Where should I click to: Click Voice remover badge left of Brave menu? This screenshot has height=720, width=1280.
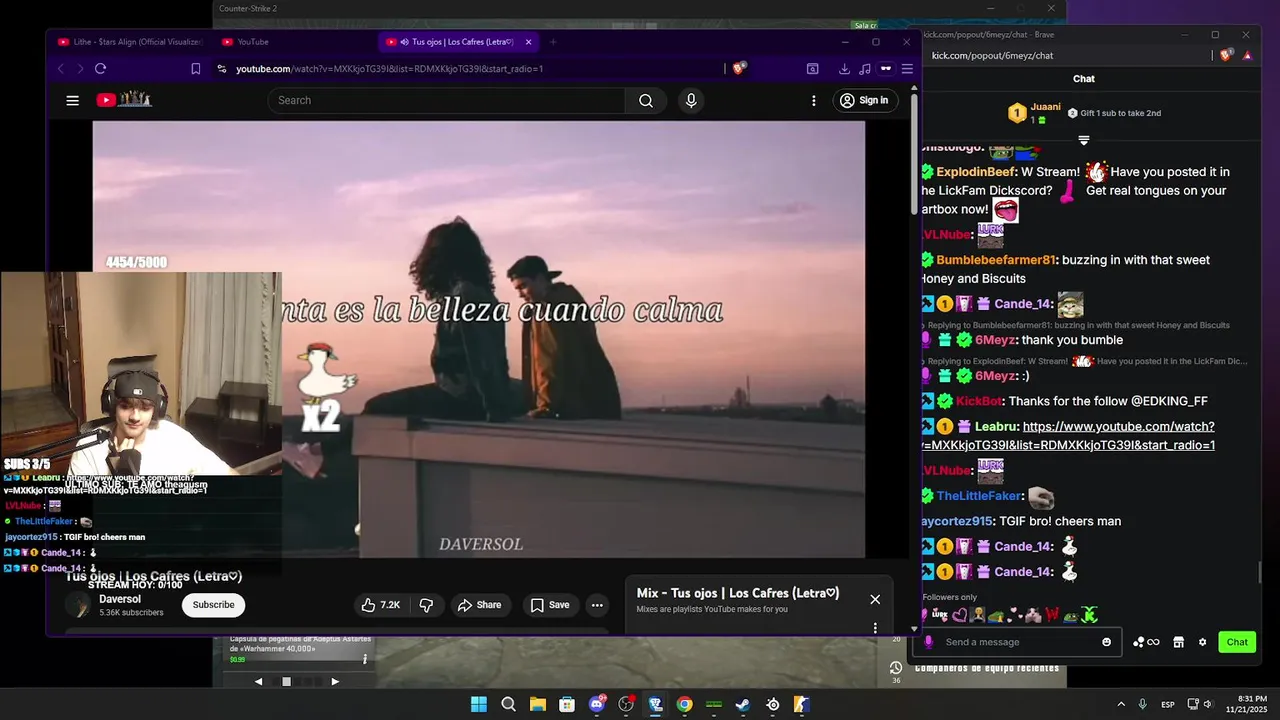click(x=885, y=69)
